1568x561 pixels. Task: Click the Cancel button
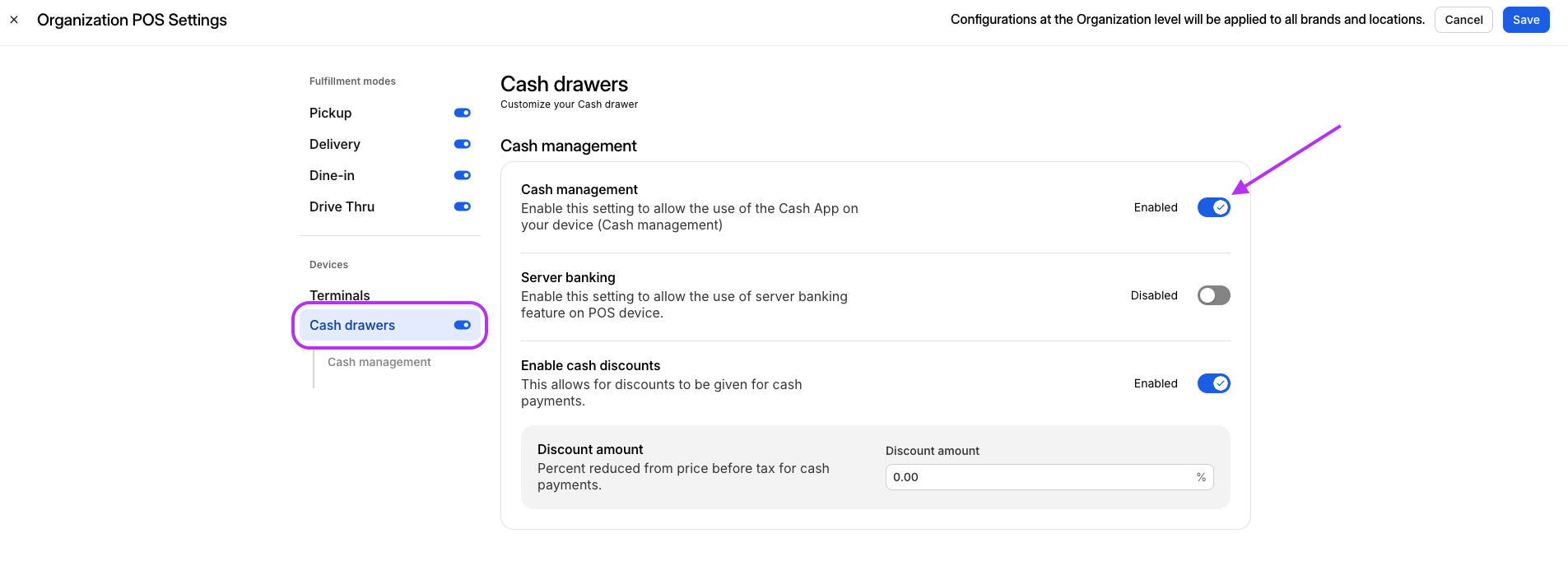tap(1463, 20)
